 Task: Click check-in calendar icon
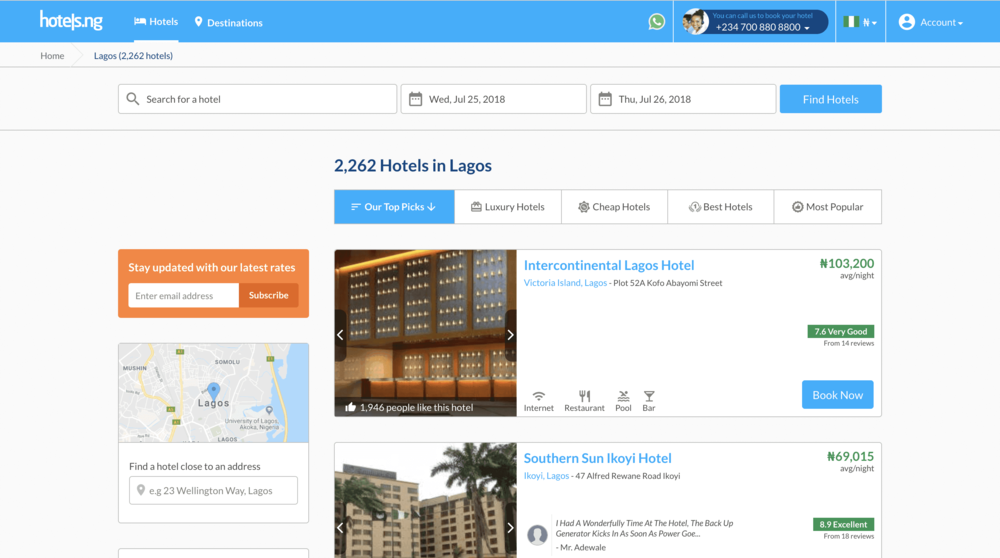[x=415, y=99]
